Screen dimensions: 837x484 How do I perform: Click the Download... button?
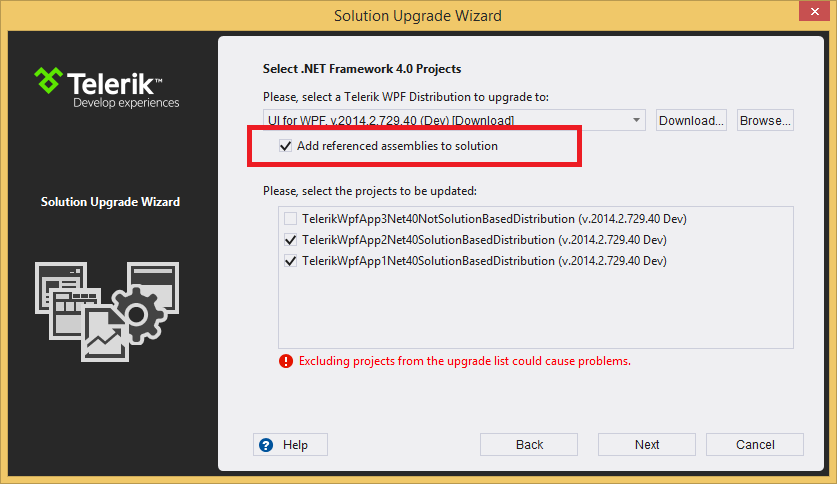pyautogui.click(x=691, y=121)
